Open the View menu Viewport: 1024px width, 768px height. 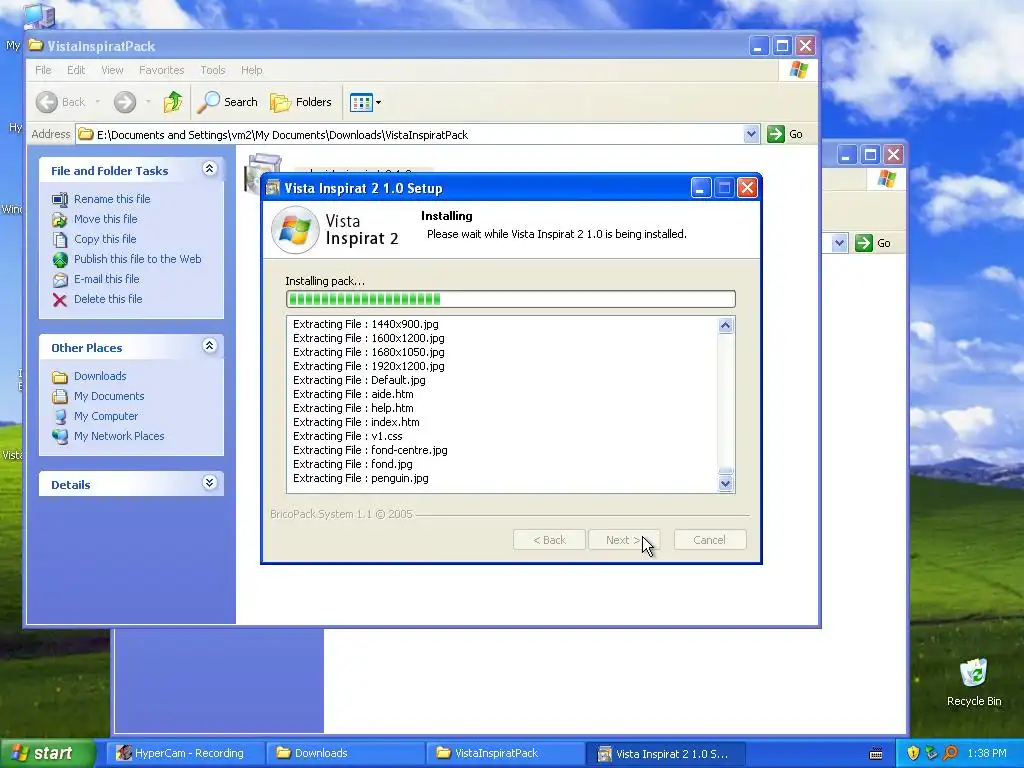pos(112,70)
